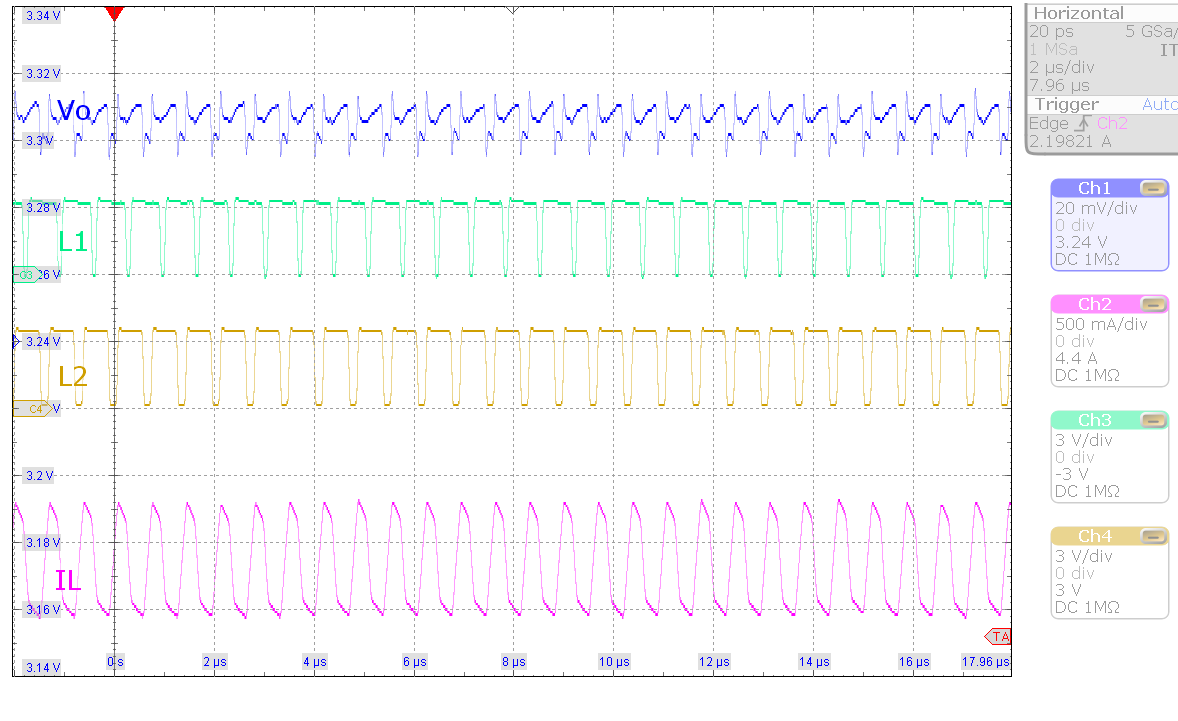Viewport: 1178px width, 721px height.
Task: Click the red TA annotation marker
Action: (x=997, y=637)
